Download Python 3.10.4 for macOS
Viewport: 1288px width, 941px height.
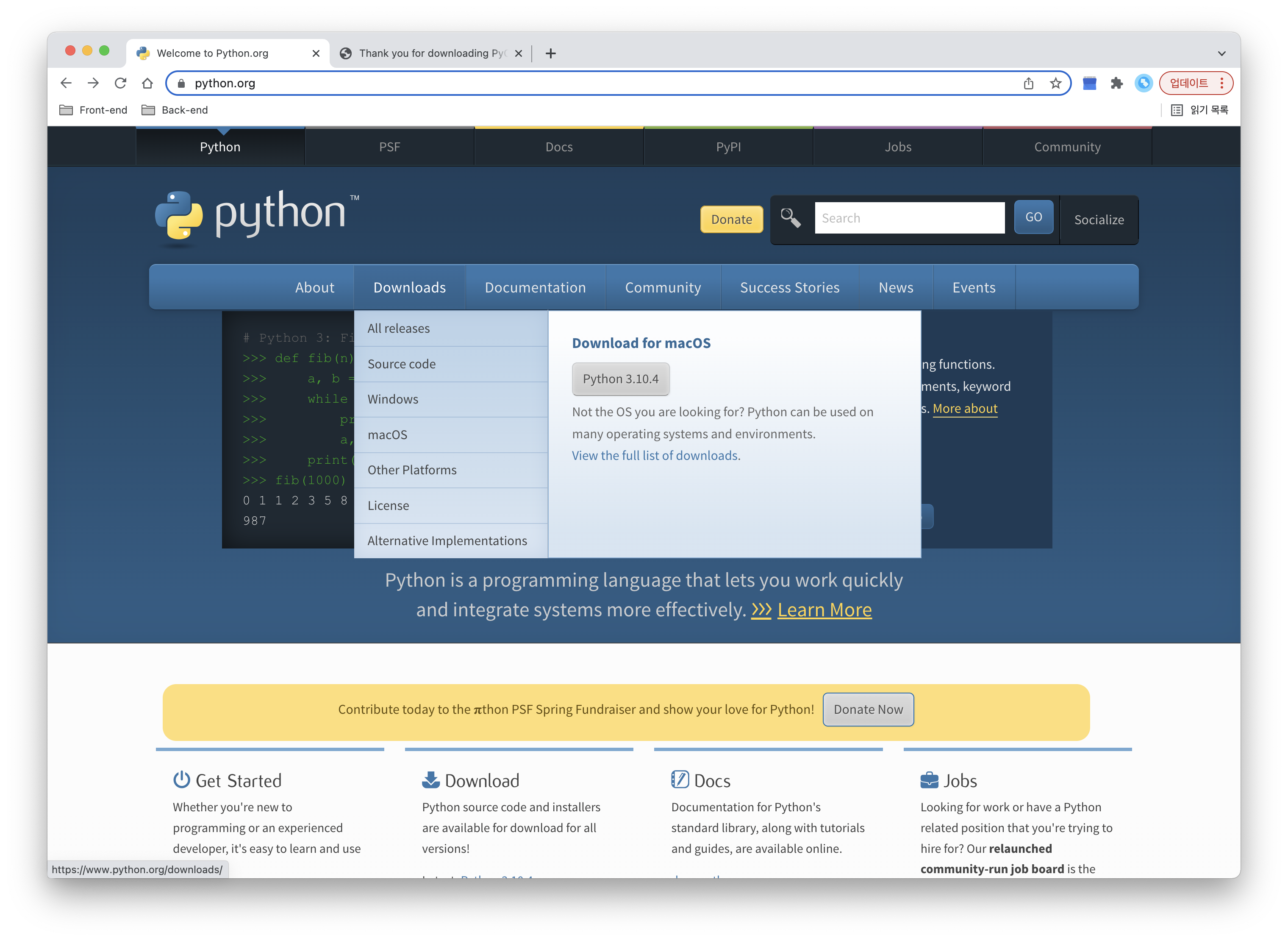(x=621, y=379)
